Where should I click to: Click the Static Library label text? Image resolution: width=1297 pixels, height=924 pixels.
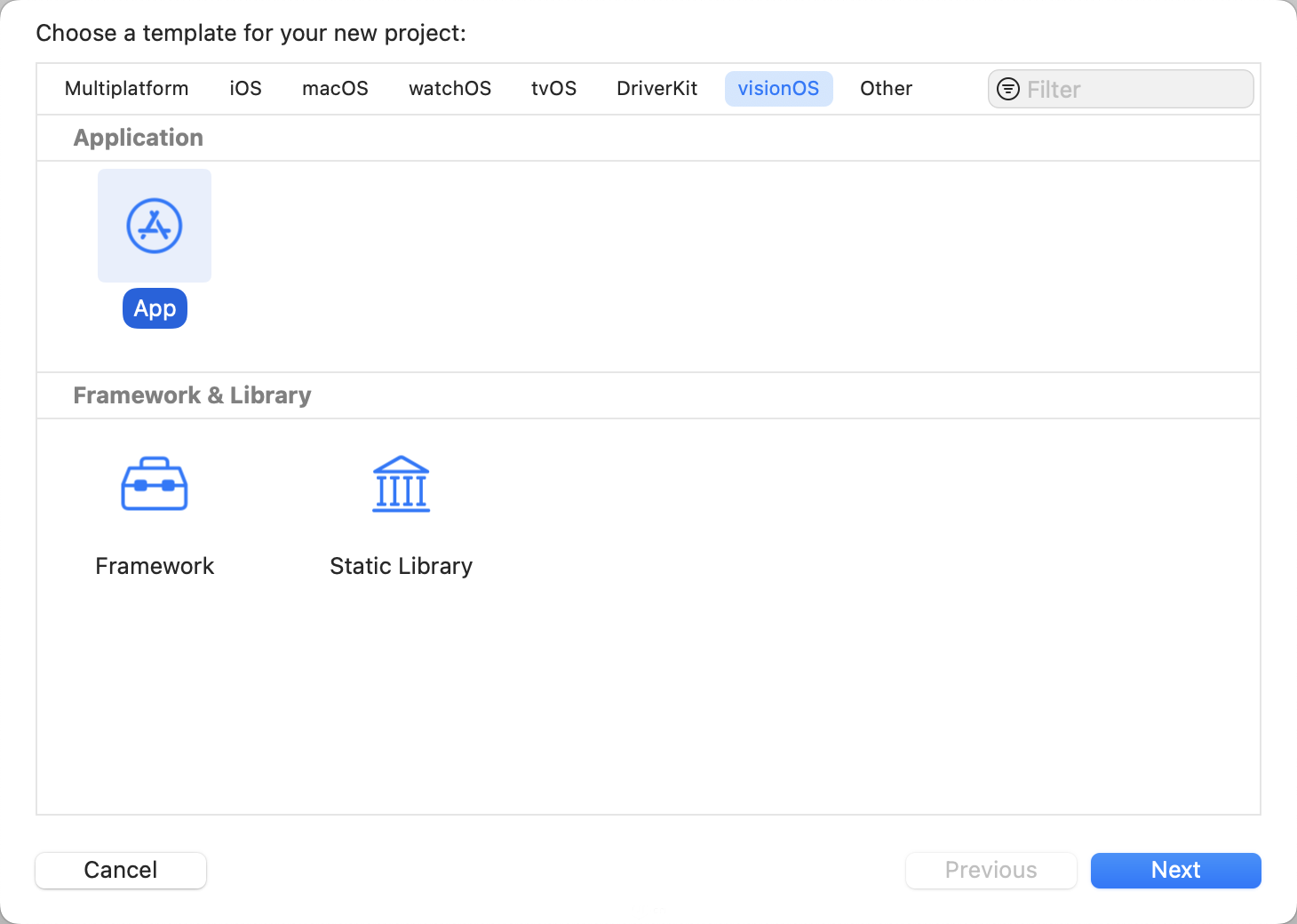pyautogui.click(x=402, y=566)
